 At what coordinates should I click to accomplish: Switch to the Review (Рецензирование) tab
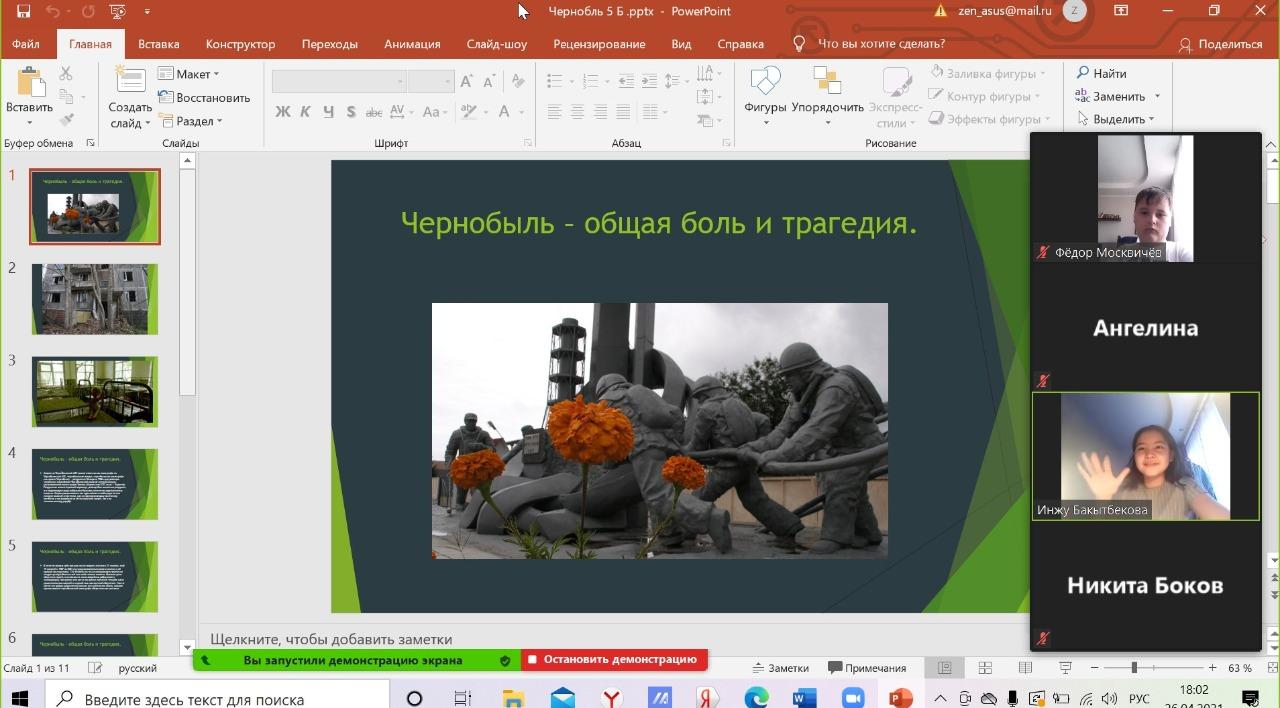(599, 44)
